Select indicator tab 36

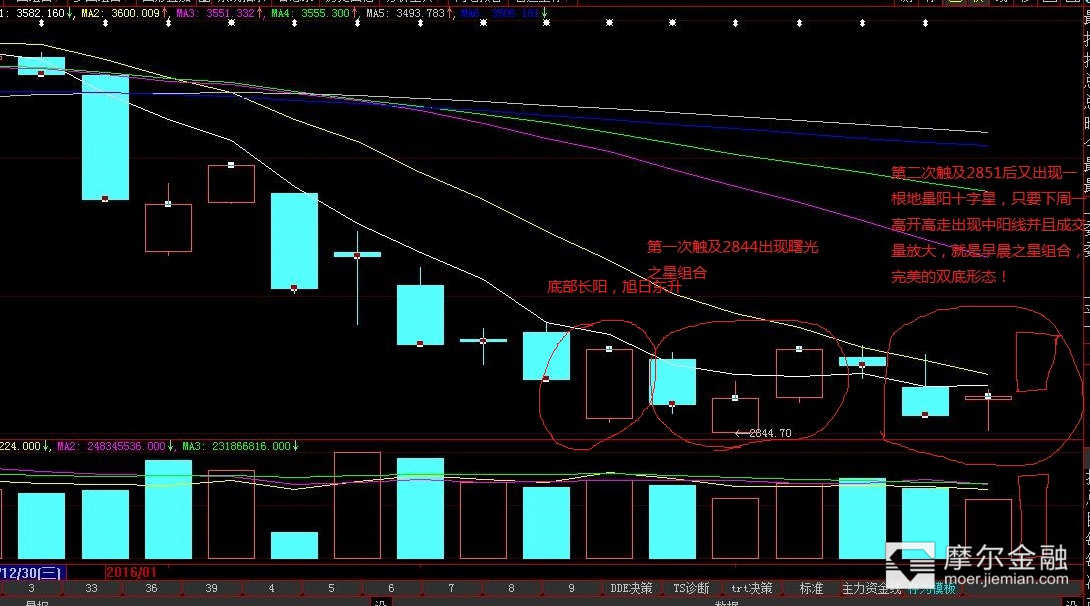pos(151,589)
